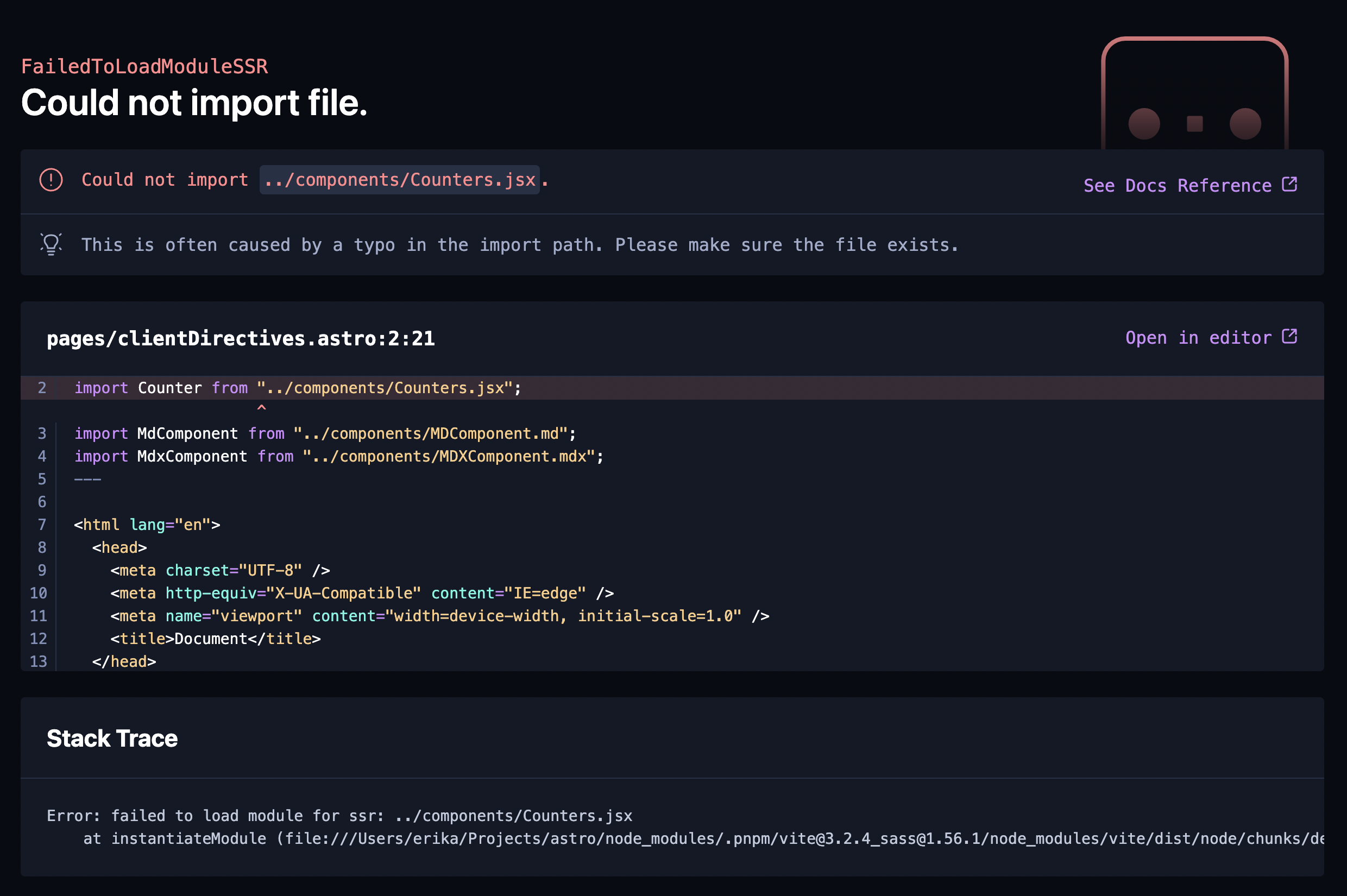The height and width of the screenshot is (896, 1347).
Task: Click the FailedToLoadModuleSSR error name
Action: click(x=144, y=66)
